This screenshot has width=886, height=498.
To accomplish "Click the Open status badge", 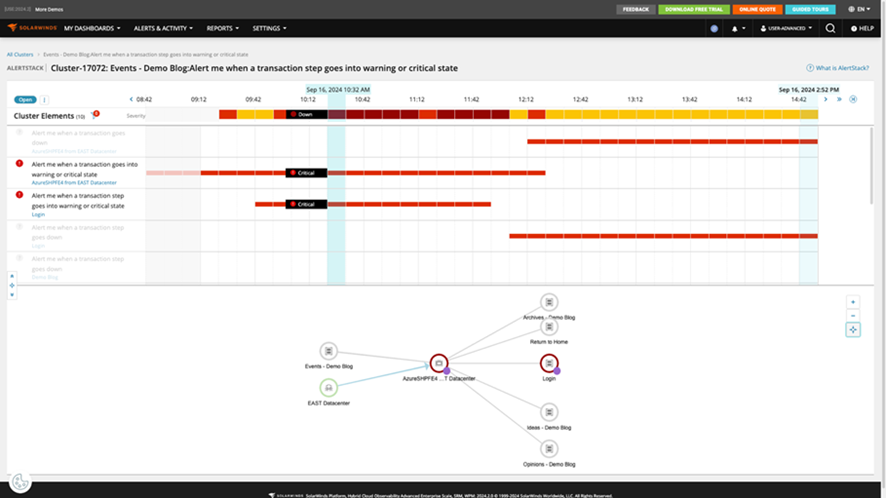I will [x=25, y=99].
